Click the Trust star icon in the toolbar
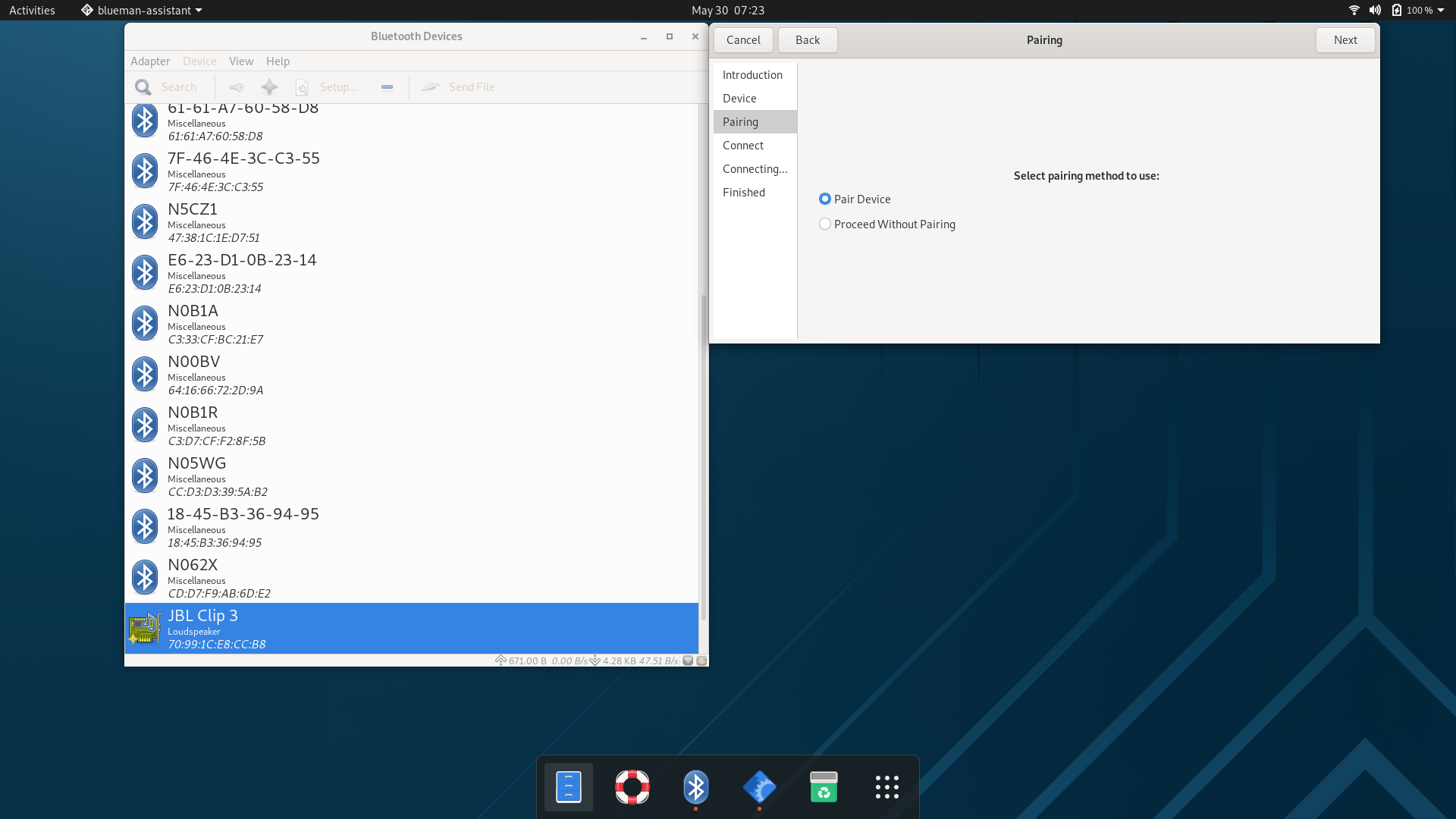The image size is (1456, 819). coord(270,87)
